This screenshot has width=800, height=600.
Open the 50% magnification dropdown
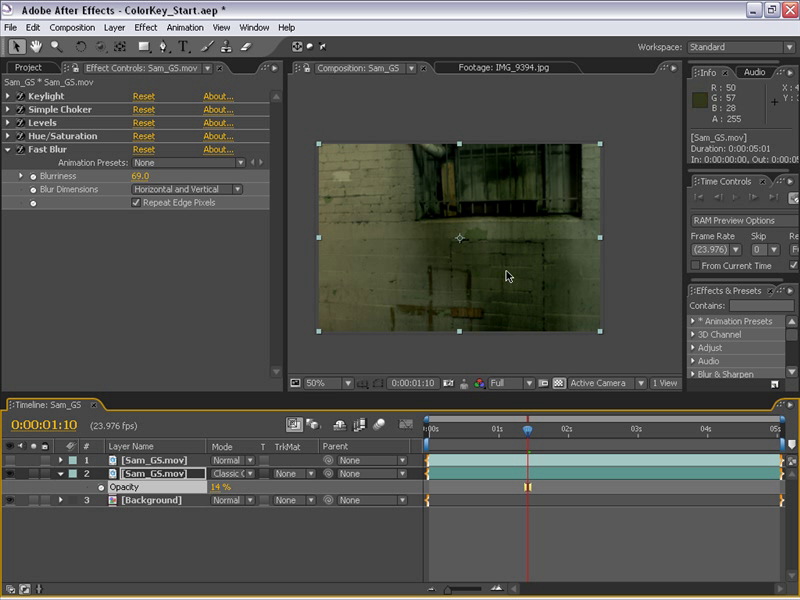[x=329, y=383]
